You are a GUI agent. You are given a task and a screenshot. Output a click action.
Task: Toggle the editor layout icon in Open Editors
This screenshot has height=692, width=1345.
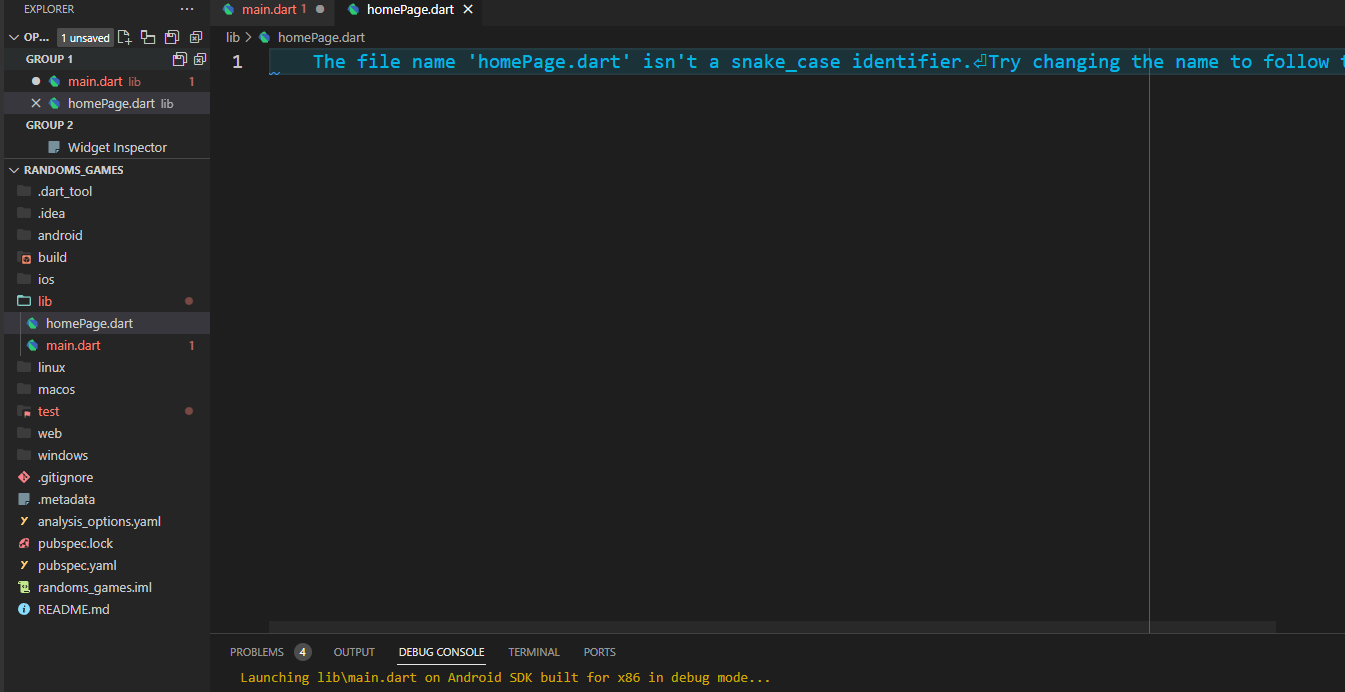148,37
